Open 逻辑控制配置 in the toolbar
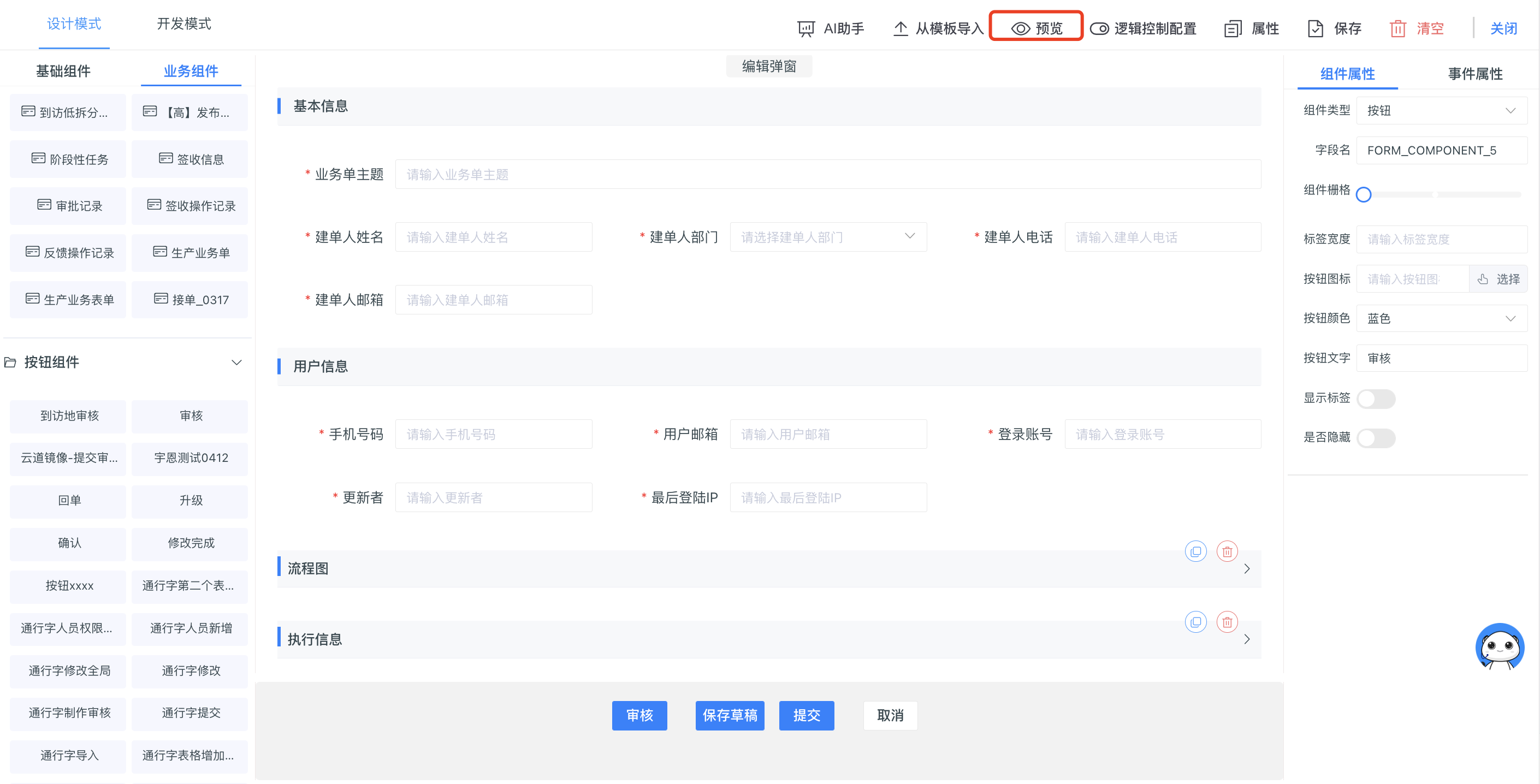This screenshot has height=784, width=1540. (x=1142, y=29)
